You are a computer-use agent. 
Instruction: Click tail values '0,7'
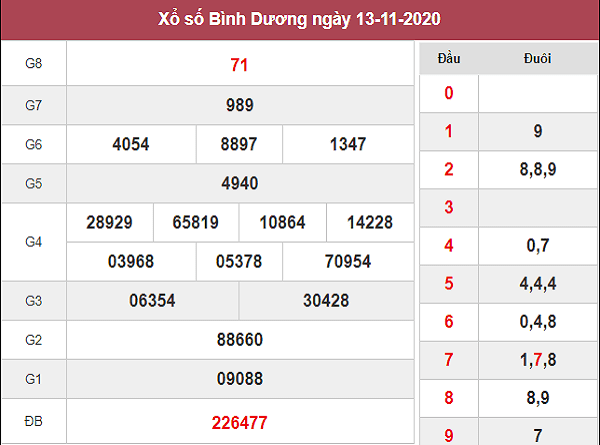pos(538,245)
